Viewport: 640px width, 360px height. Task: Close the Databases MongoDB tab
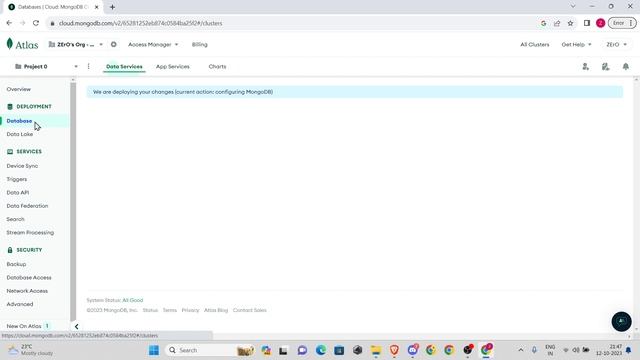coord(97,7)
